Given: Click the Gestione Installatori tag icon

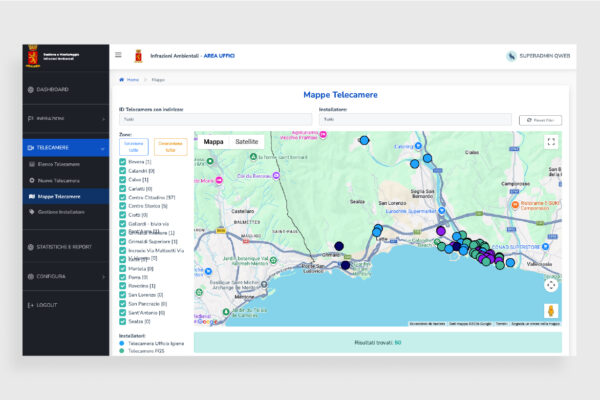Looking at the screenshot, I should (x=32, y=212).
